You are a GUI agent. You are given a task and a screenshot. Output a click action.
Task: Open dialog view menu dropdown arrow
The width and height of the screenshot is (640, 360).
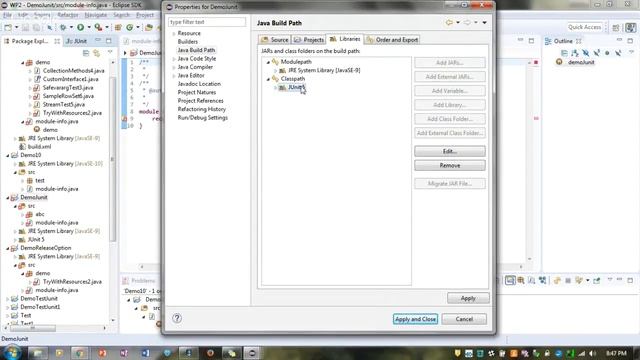point(484,22)
